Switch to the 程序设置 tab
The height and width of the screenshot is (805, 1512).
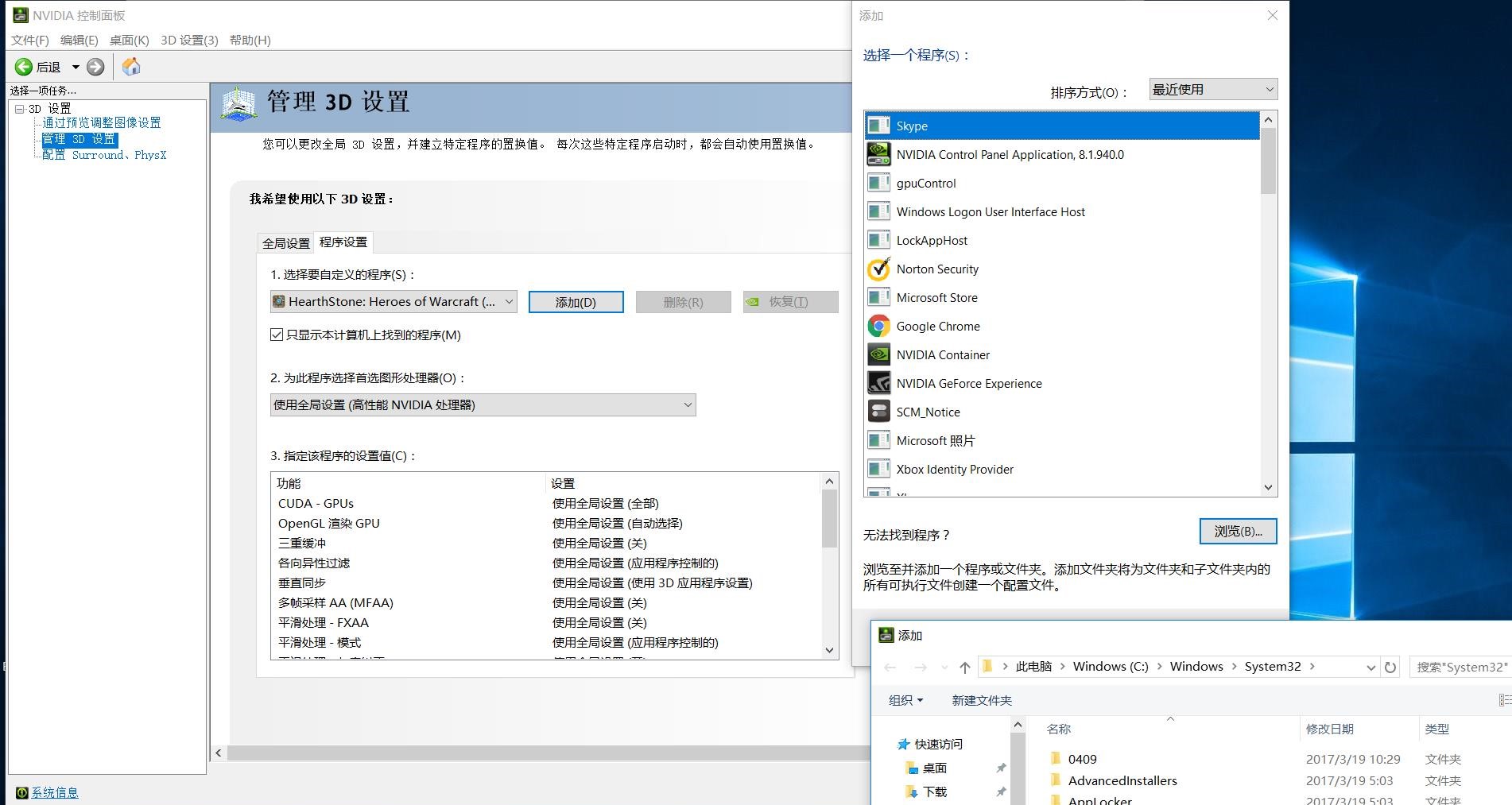coord(343,242)
